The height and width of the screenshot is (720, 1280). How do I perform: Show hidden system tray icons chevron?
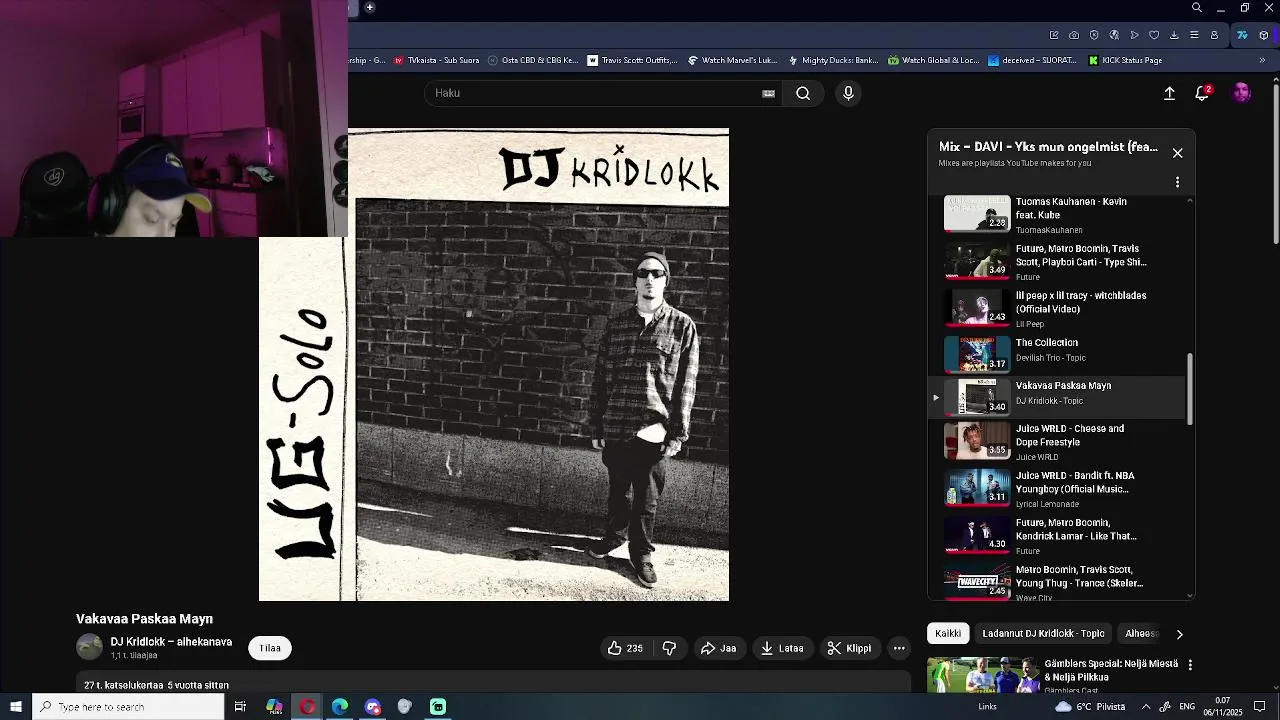(x=1146, y=707)
